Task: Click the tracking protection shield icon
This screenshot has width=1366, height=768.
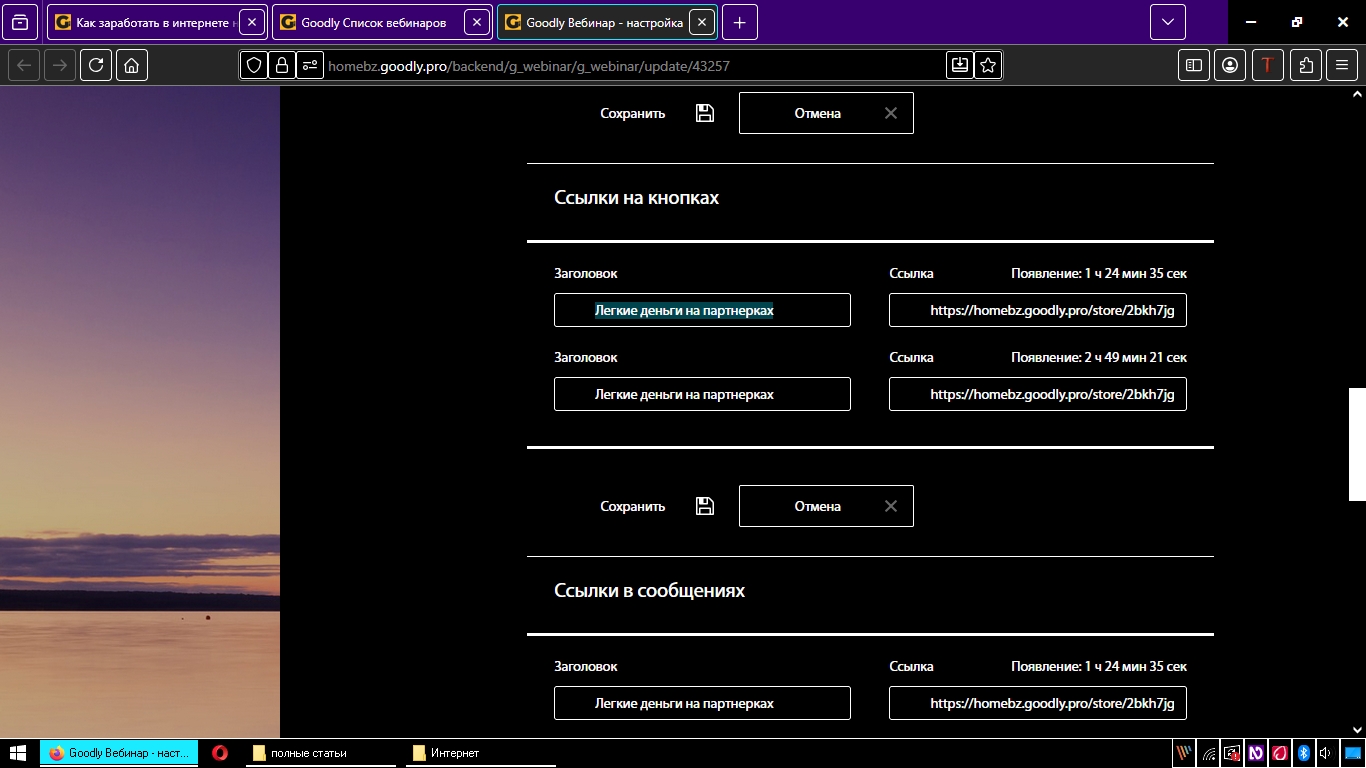Action: click(x=254, y=65)
